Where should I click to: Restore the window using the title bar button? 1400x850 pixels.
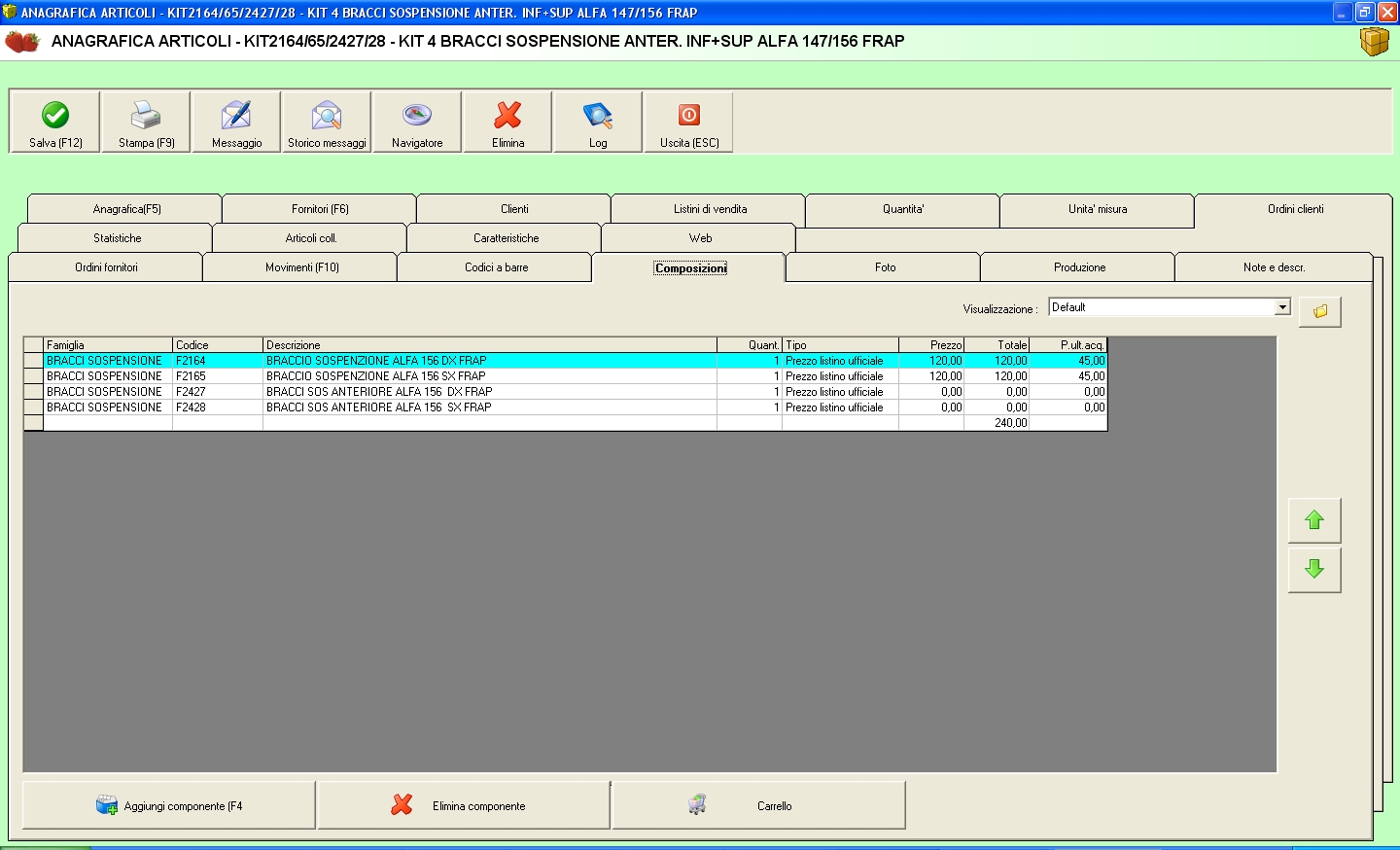1365,13
